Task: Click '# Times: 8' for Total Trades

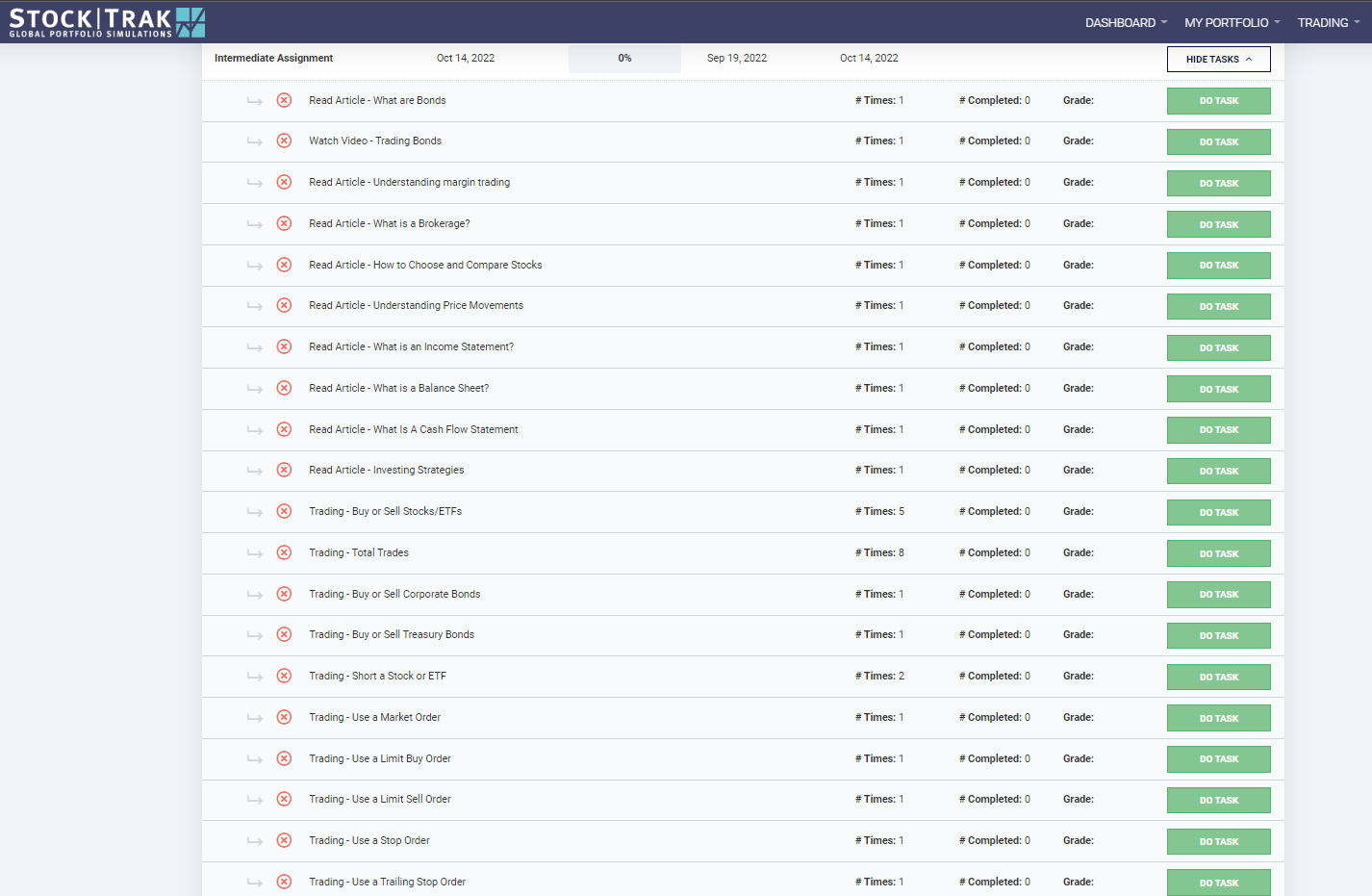Action: click(x=879, y=552)
